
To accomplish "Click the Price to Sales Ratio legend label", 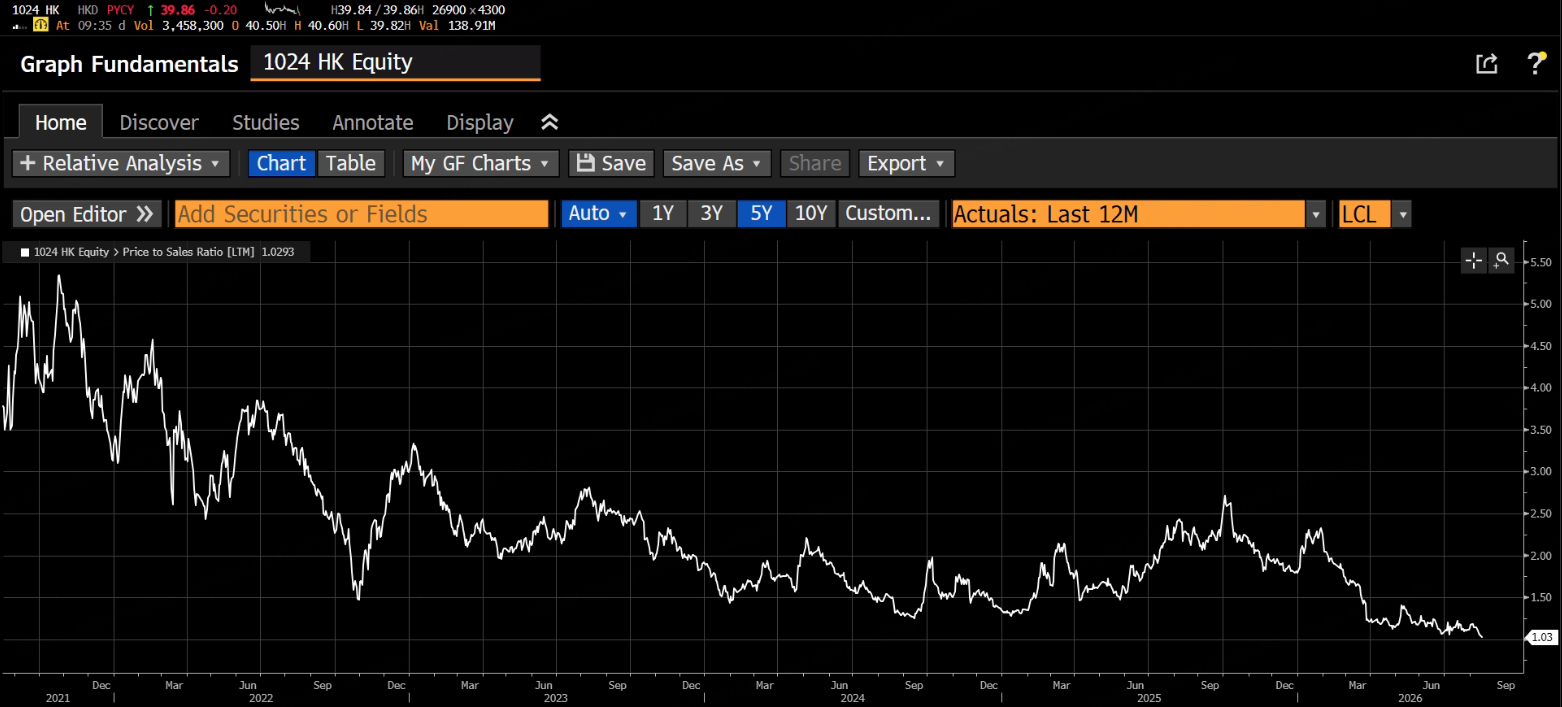I will (189, 253).
